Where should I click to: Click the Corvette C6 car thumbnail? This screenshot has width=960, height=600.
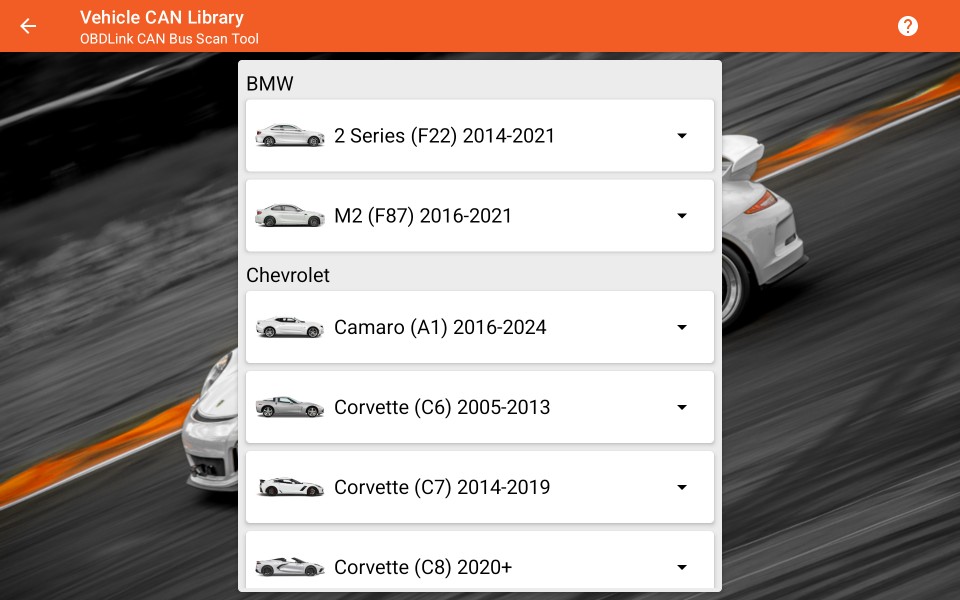290,407
